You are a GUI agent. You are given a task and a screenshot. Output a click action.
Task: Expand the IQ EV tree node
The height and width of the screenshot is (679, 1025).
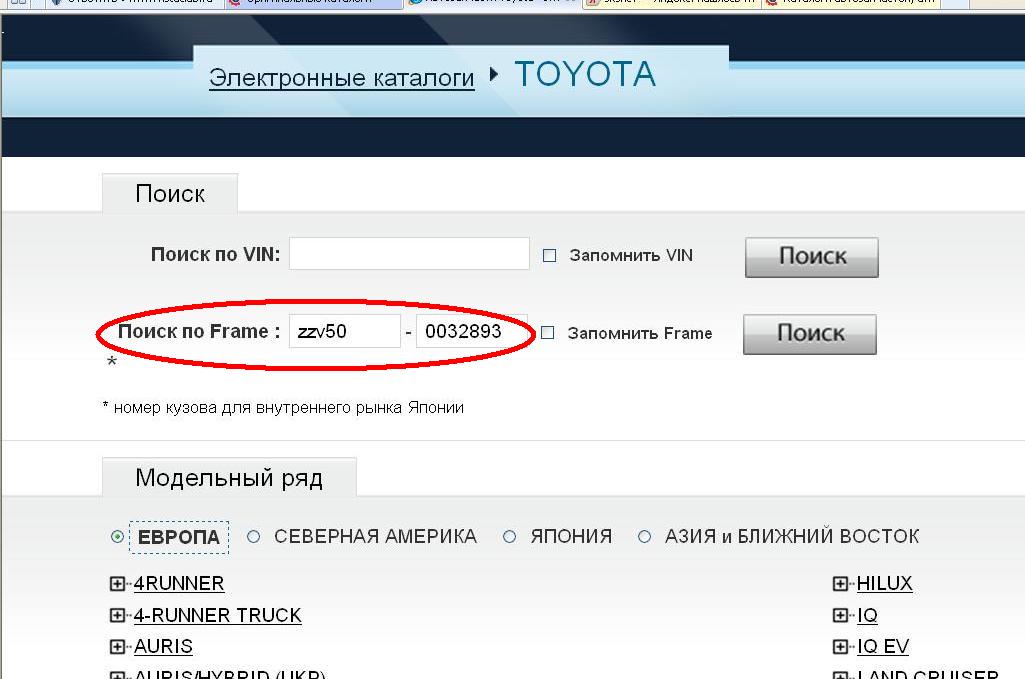point(840,647)
